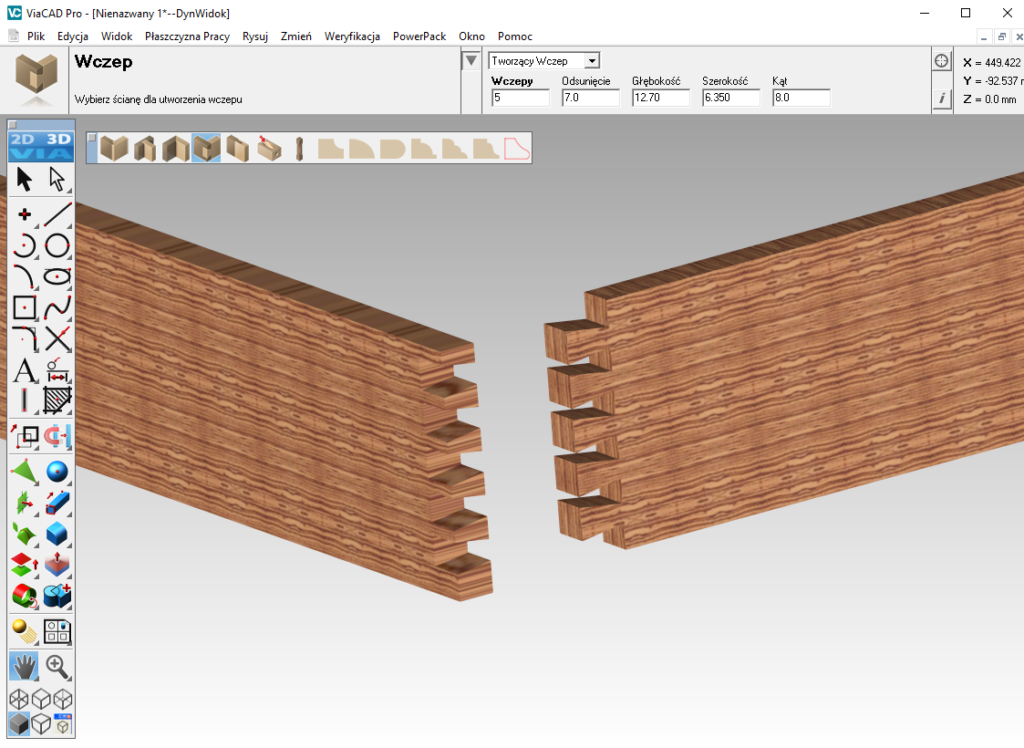Click the info "i" button

(941, 99)
